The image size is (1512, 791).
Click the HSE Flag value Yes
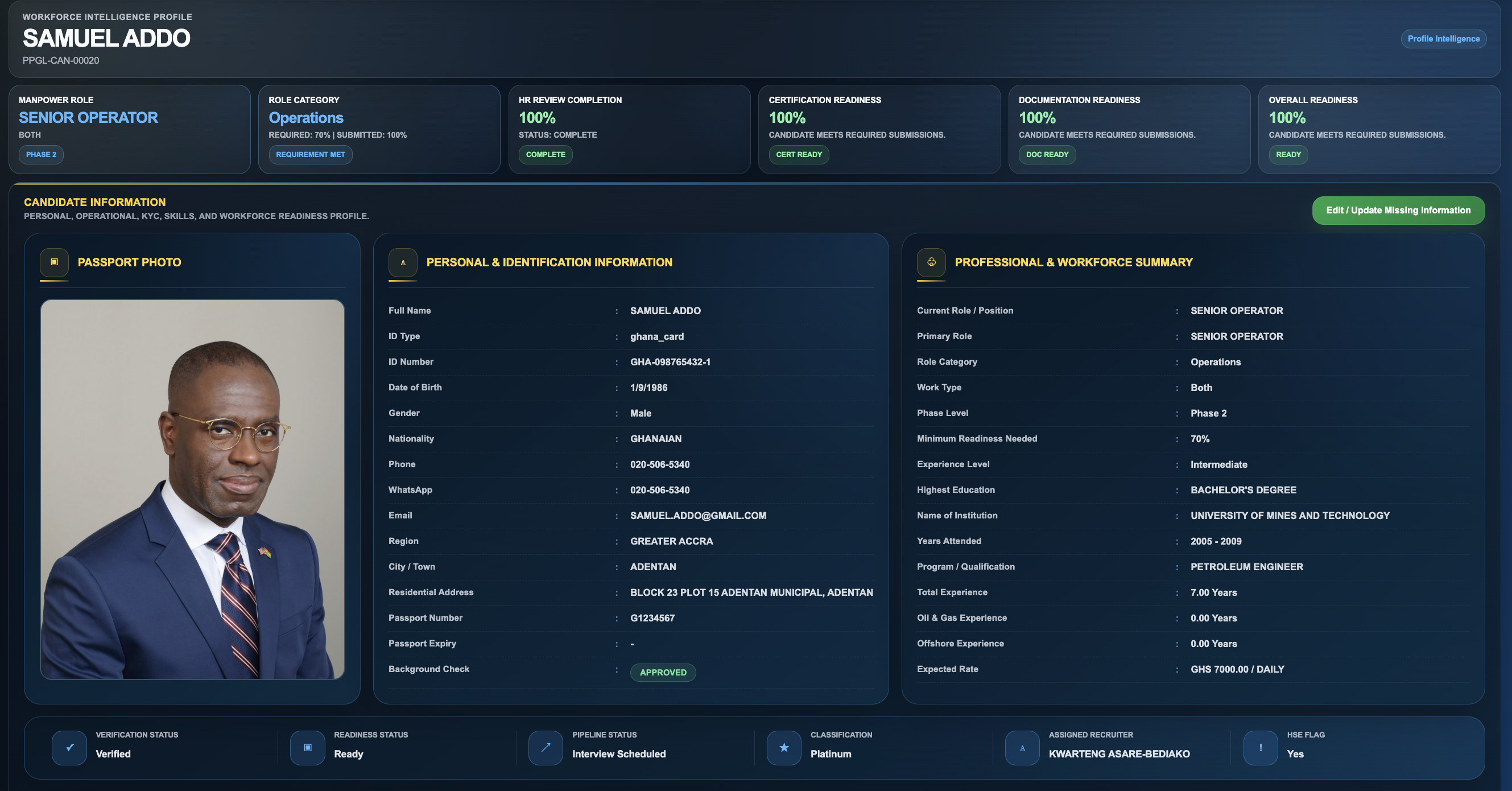pyautogui.click(x=1295, y=754)
